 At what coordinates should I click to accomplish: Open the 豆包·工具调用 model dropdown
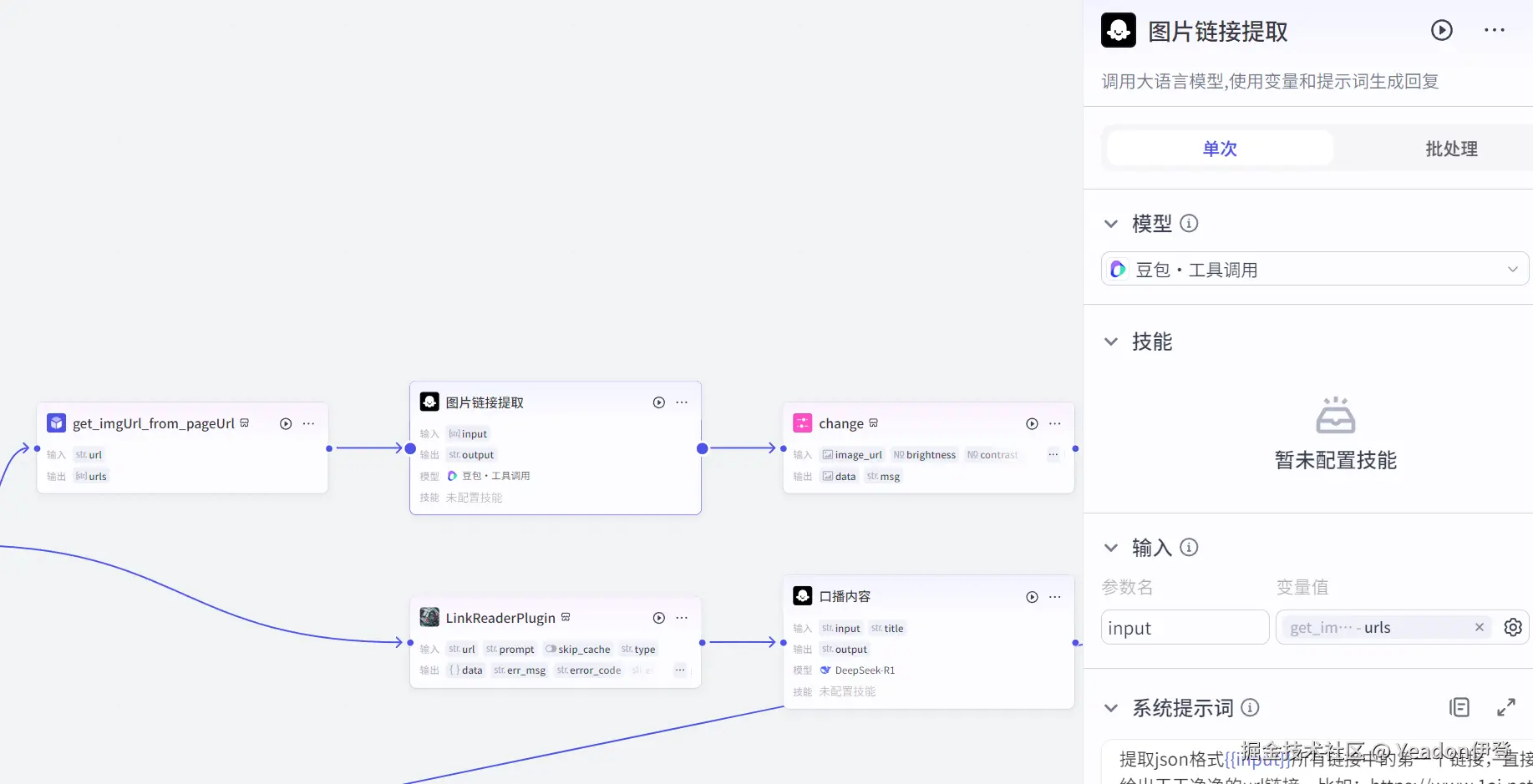[x=1315, y=270]
